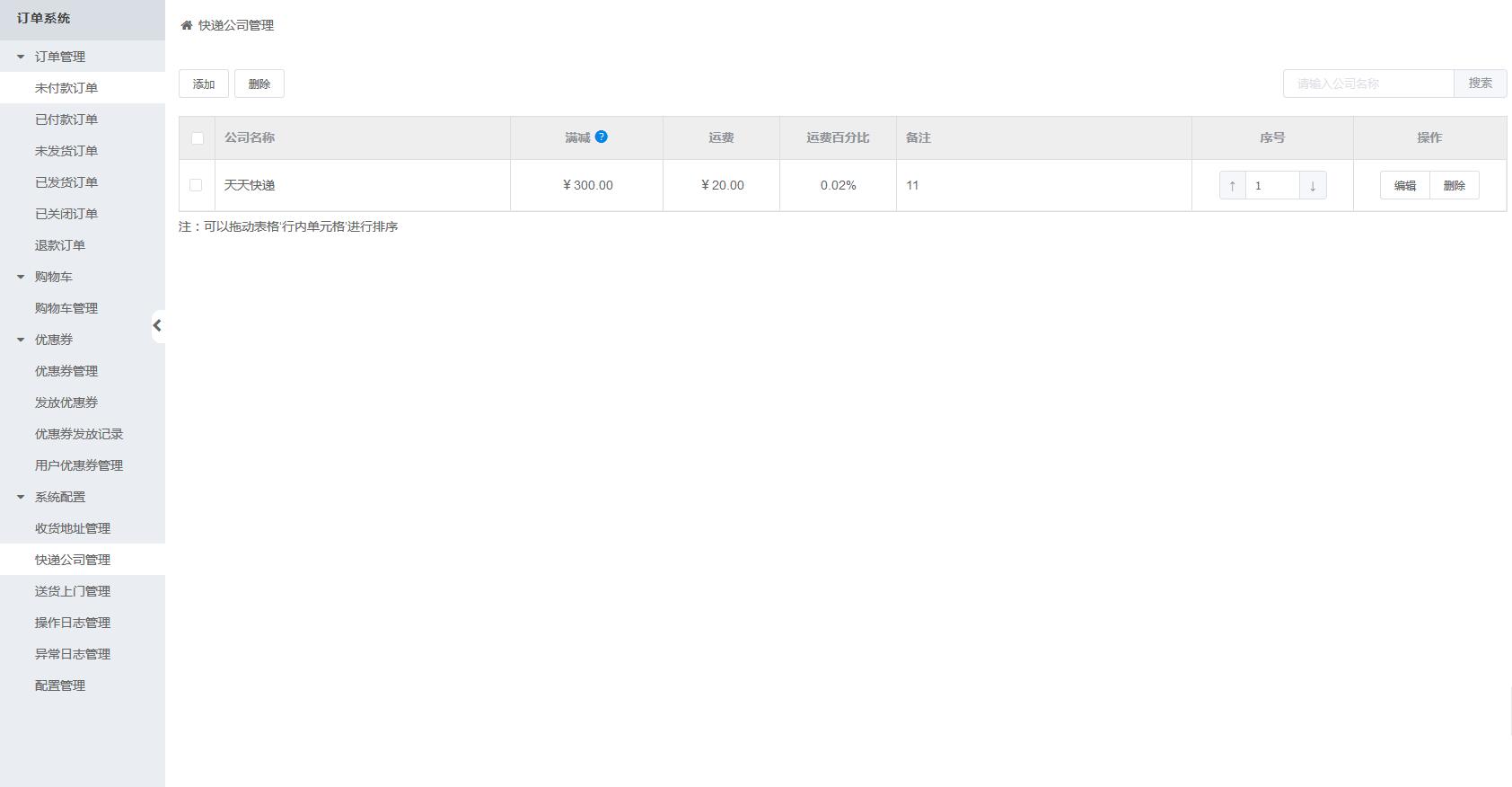This screenshot has width=1512, height=787.
Task: Click the 订单系统 sidebar title
Action: point(43,18)
